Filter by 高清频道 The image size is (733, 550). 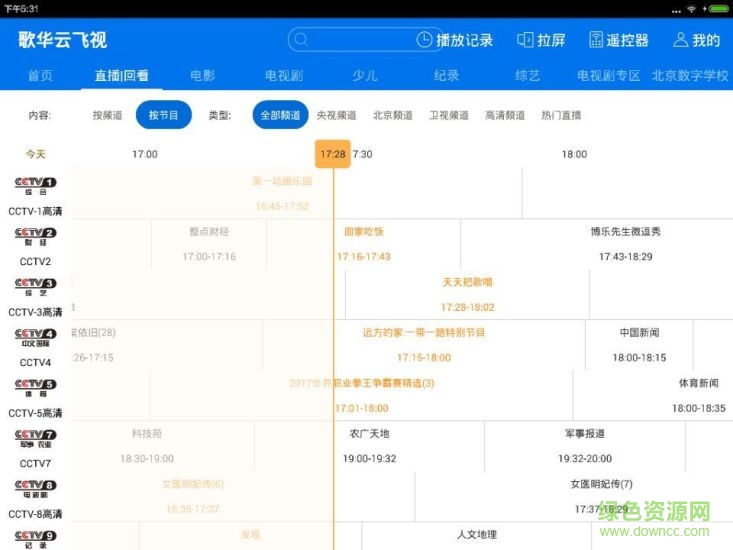(x=505, y=115)
